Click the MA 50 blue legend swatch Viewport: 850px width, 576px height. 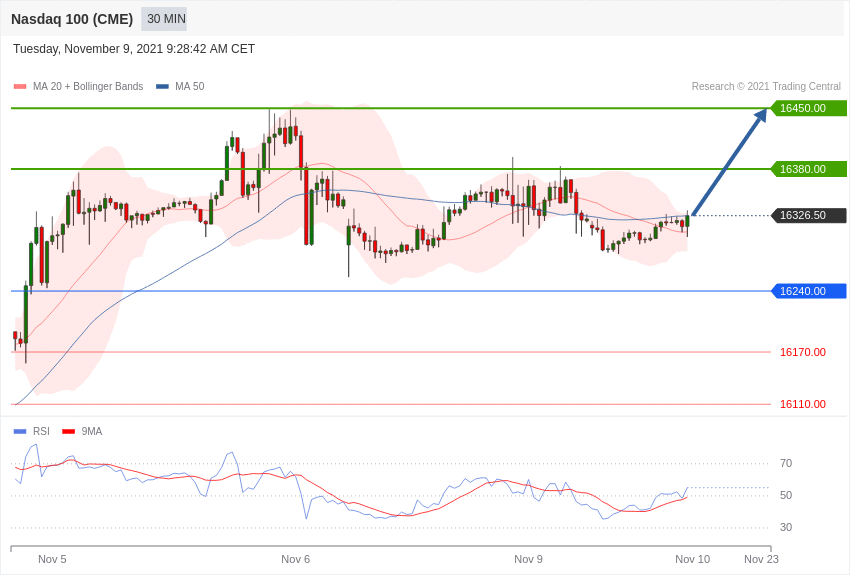point(162,87)
